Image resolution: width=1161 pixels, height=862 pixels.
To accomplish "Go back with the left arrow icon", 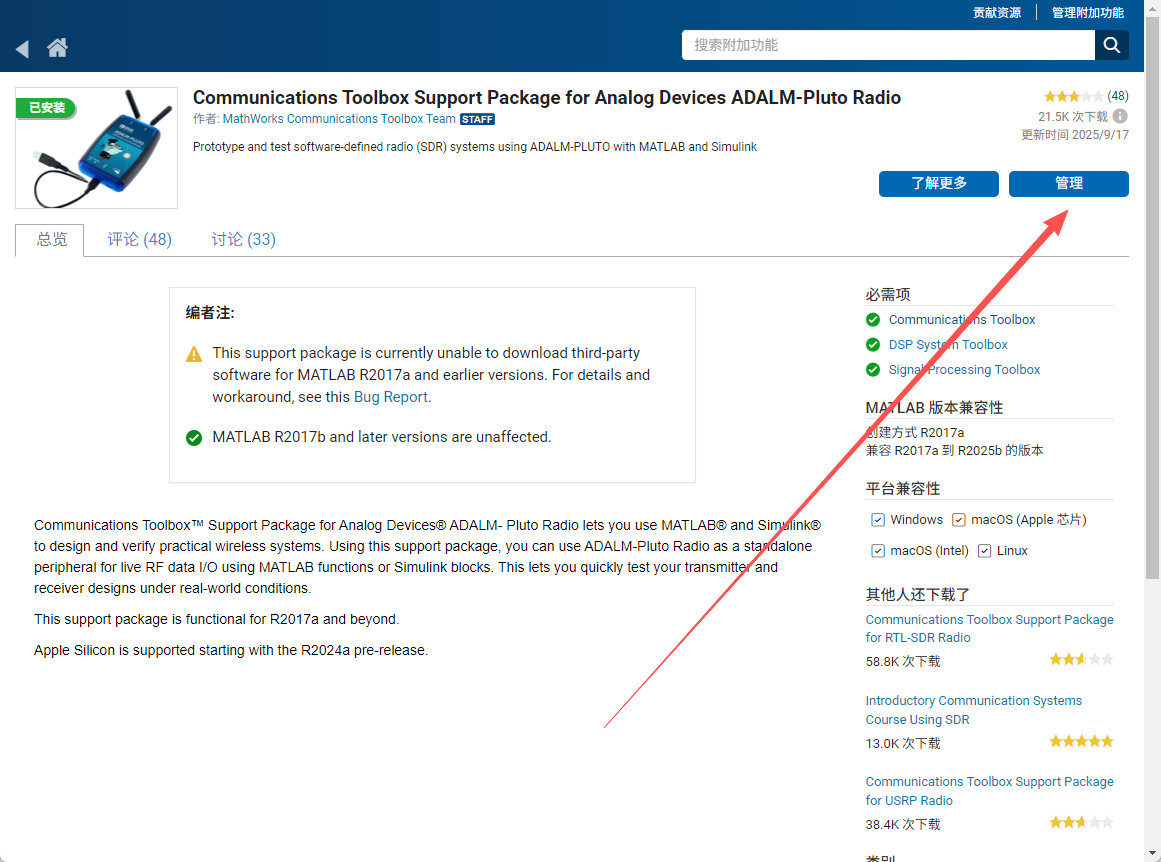I will click(x=22, y=49).
